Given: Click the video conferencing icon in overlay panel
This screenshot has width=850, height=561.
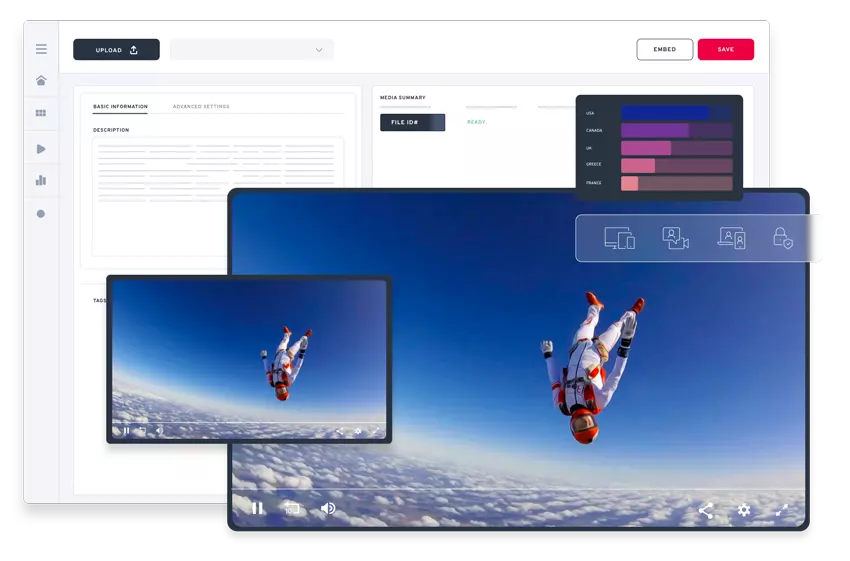Looking at the screenshot, I should [676, 238].
